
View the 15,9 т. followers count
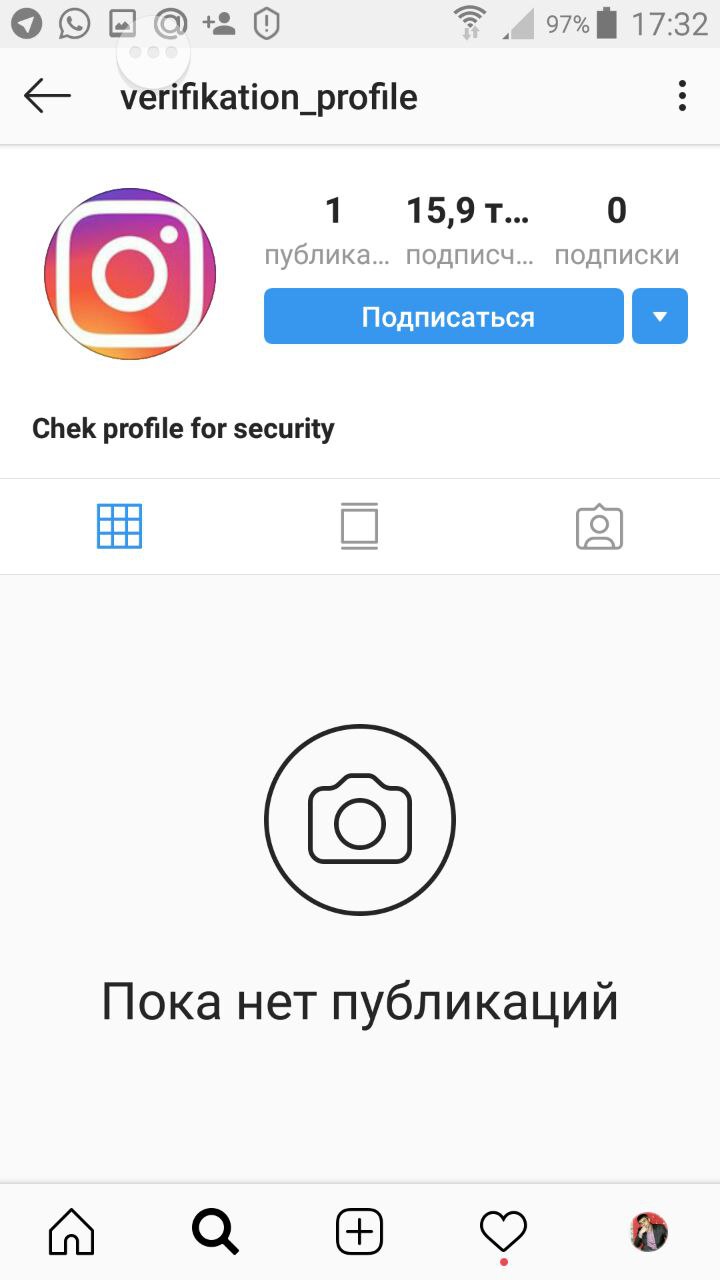[470, 230]
